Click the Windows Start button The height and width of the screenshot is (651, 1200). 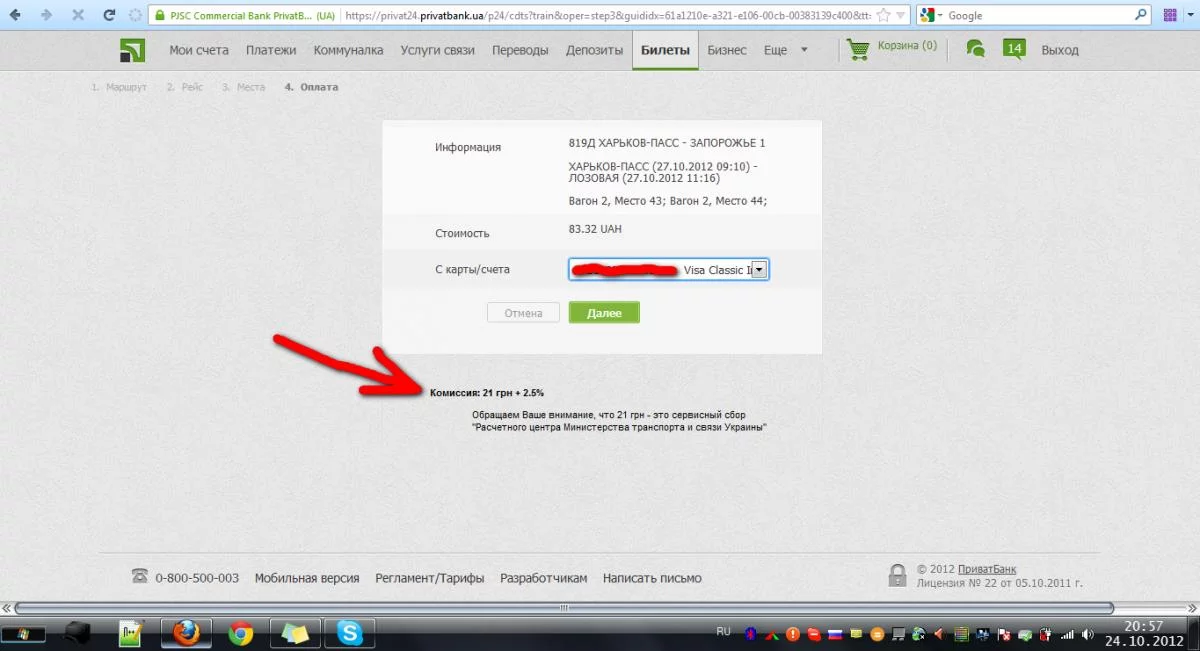21,634
